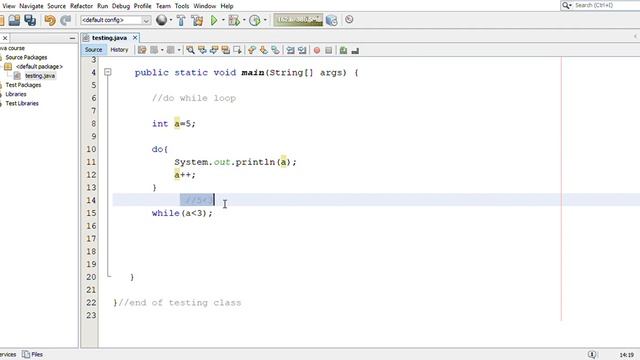Select Source Packages in project tree
This screenshot has height=360, width=640.
(26, 58)
